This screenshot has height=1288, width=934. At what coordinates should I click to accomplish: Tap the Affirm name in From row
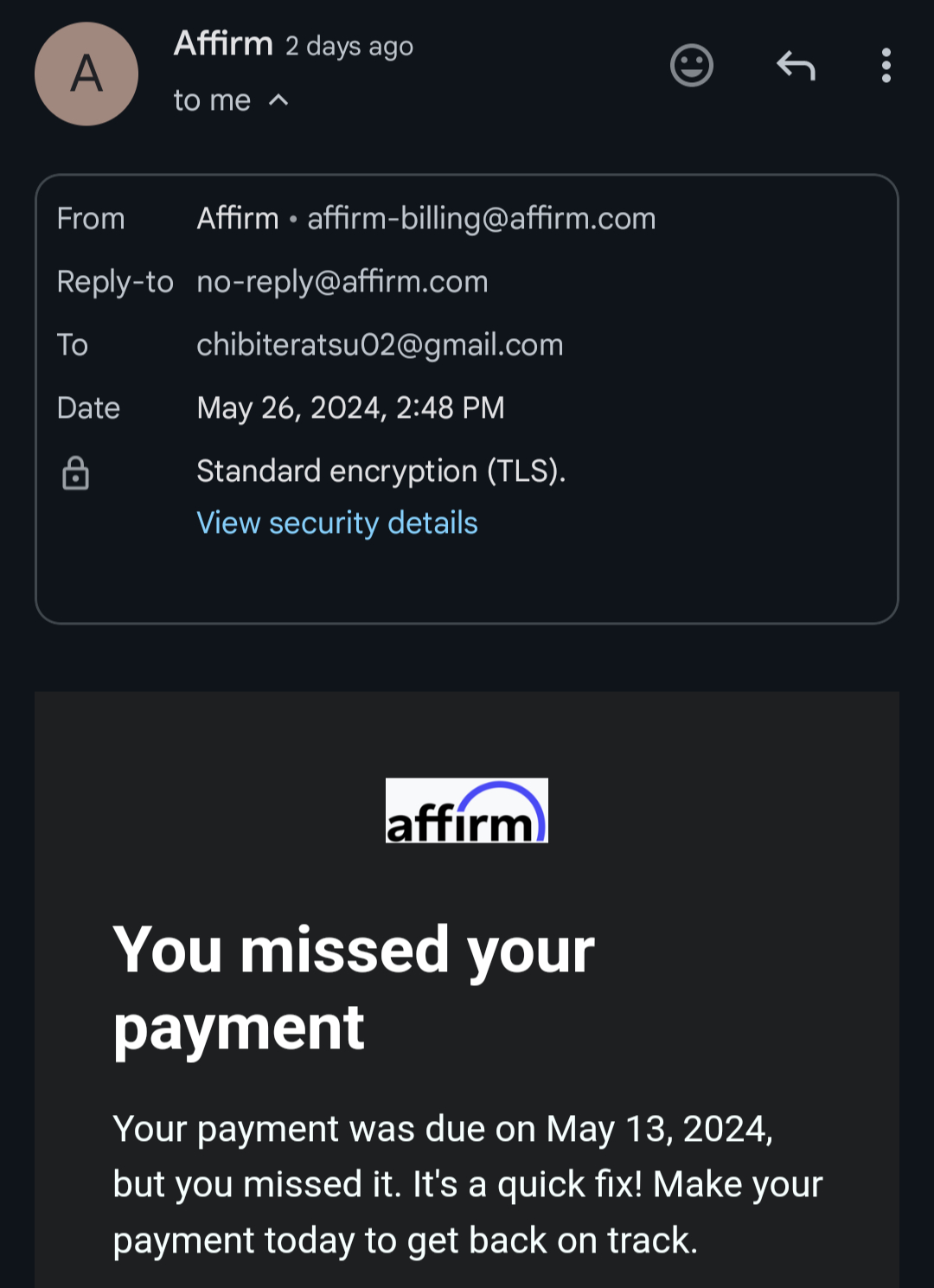click(x=238, y=219)
